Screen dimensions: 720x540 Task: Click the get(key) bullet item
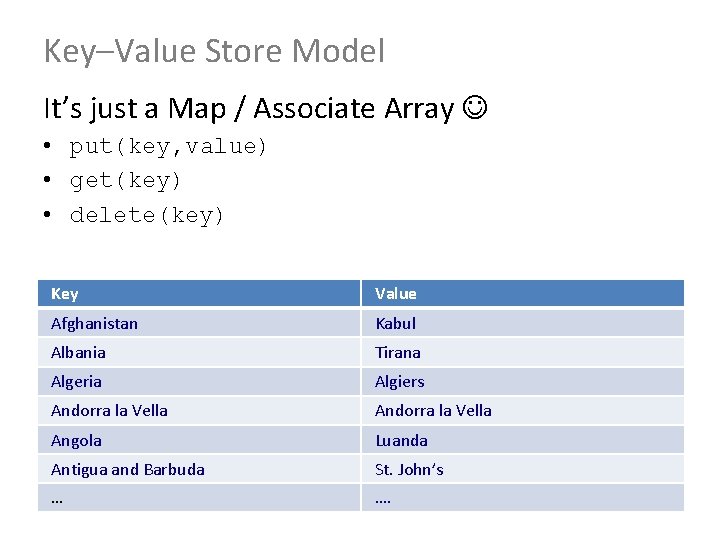(125, 181)
